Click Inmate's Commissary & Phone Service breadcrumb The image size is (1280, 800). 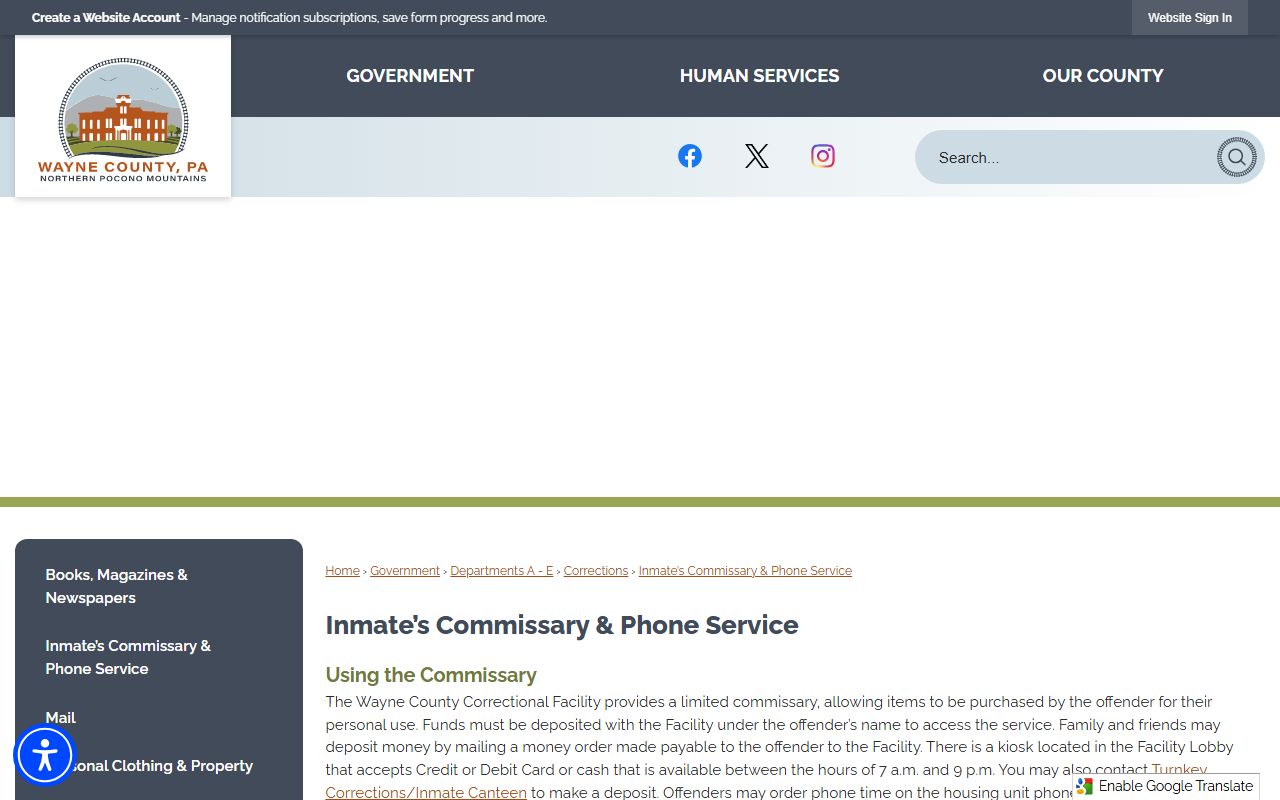click(x=745, y=571)
